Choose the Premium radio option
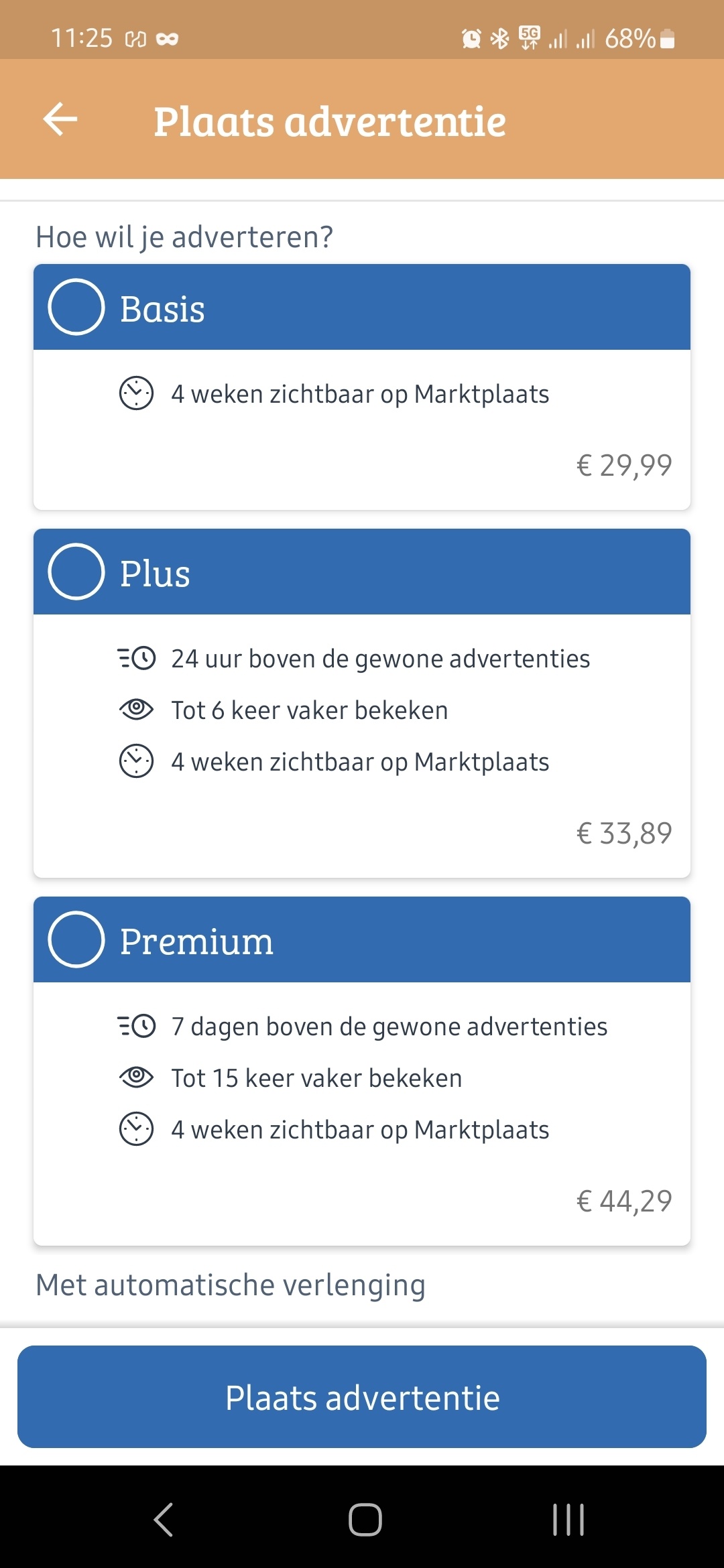Viewport: 724px width, 1568px height. 76,939
